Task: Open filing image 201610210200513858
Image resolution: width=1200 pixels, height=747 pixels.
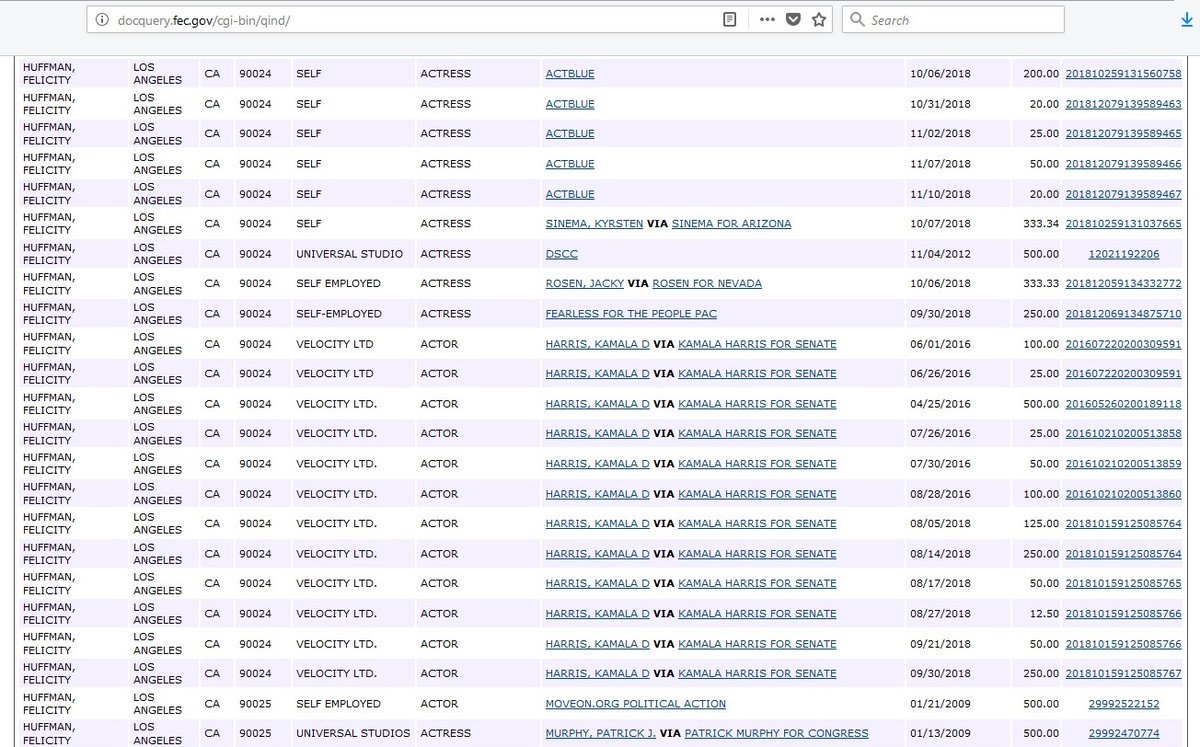Action: click(x=1123, y=434)
